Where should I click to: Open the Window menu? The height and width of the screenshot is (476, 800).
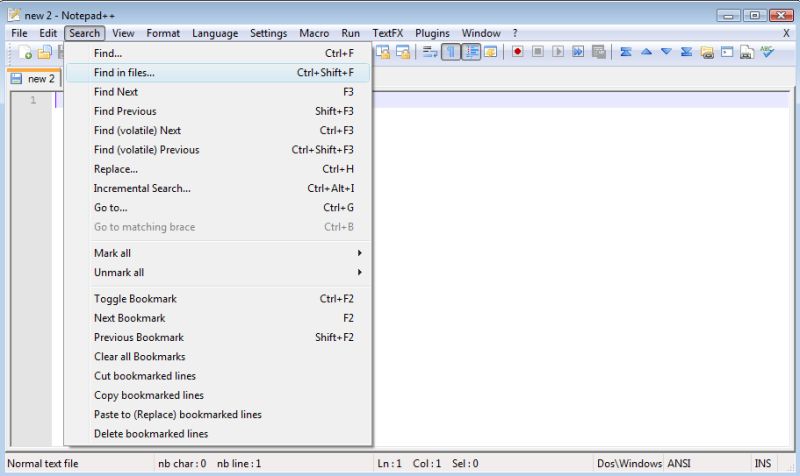tap(481, 33)
